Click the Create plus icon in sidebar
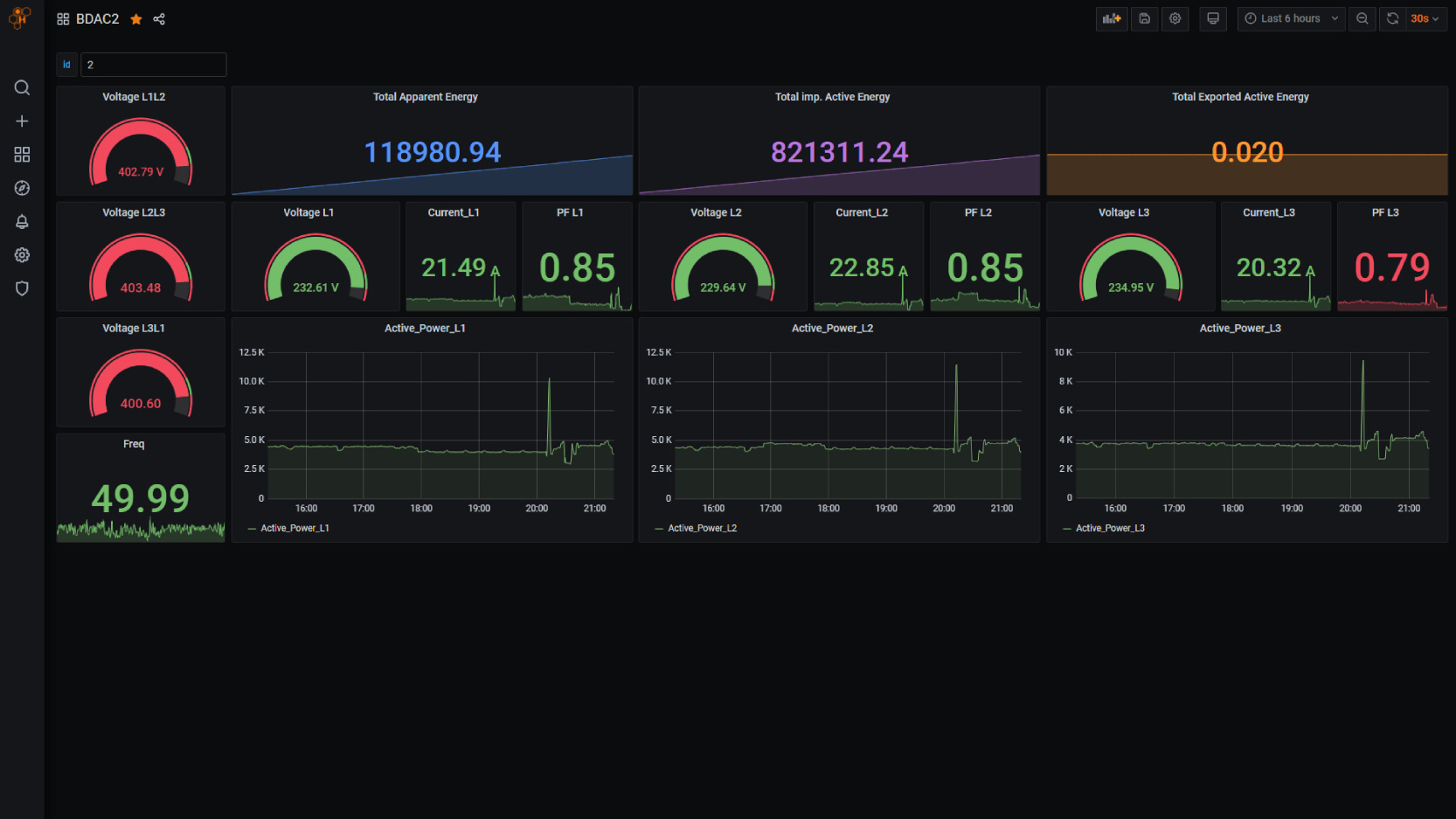Screen dimensions: 1456x819 click(22, 121)
